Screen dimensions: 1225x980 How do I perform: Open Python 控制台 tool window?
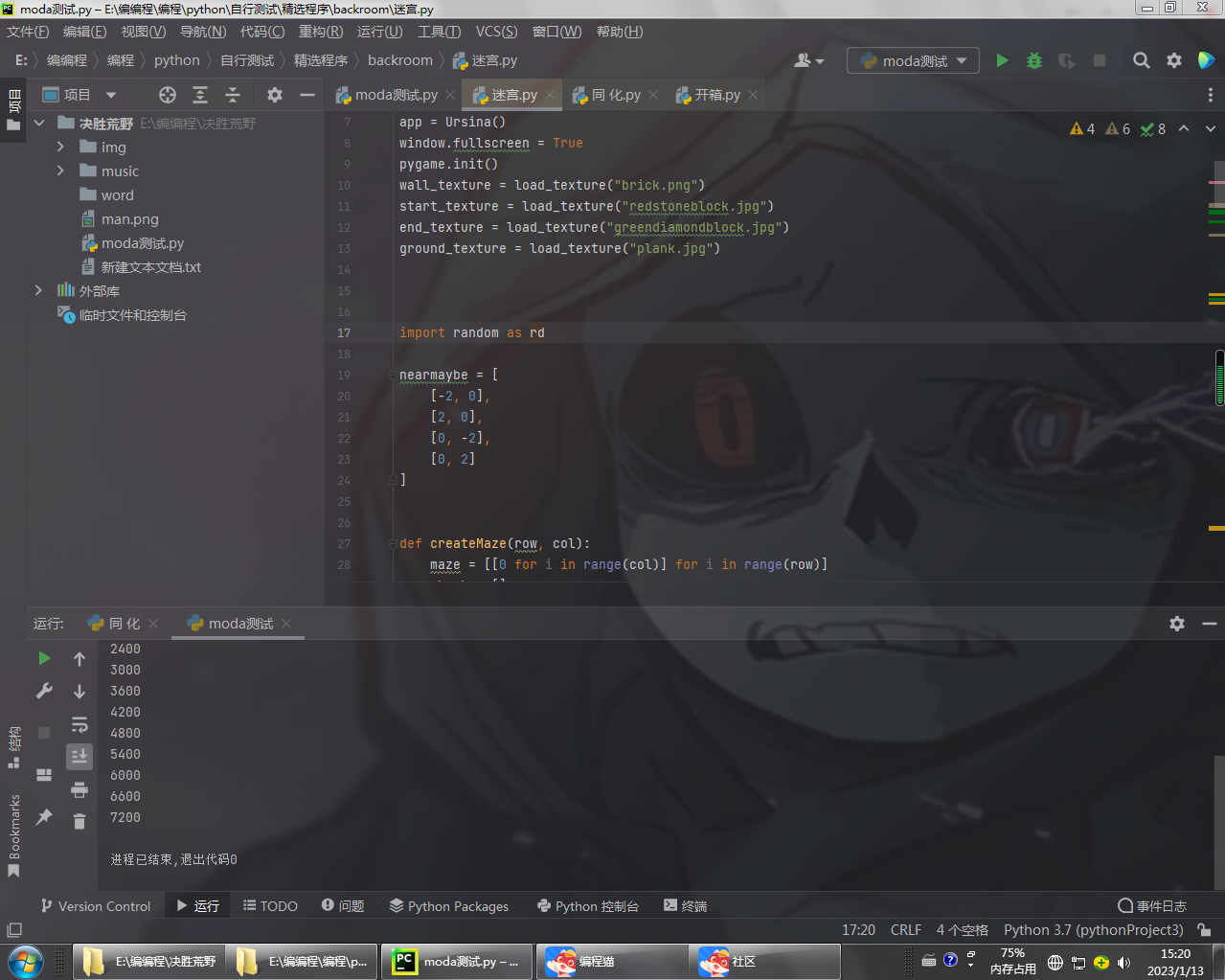[588, 906]
